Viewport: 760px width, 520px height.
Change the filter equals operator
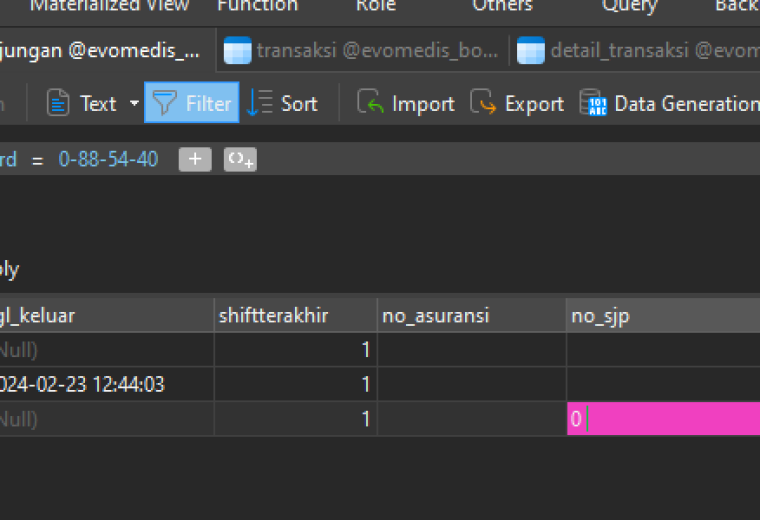click(x=37, y=160)
